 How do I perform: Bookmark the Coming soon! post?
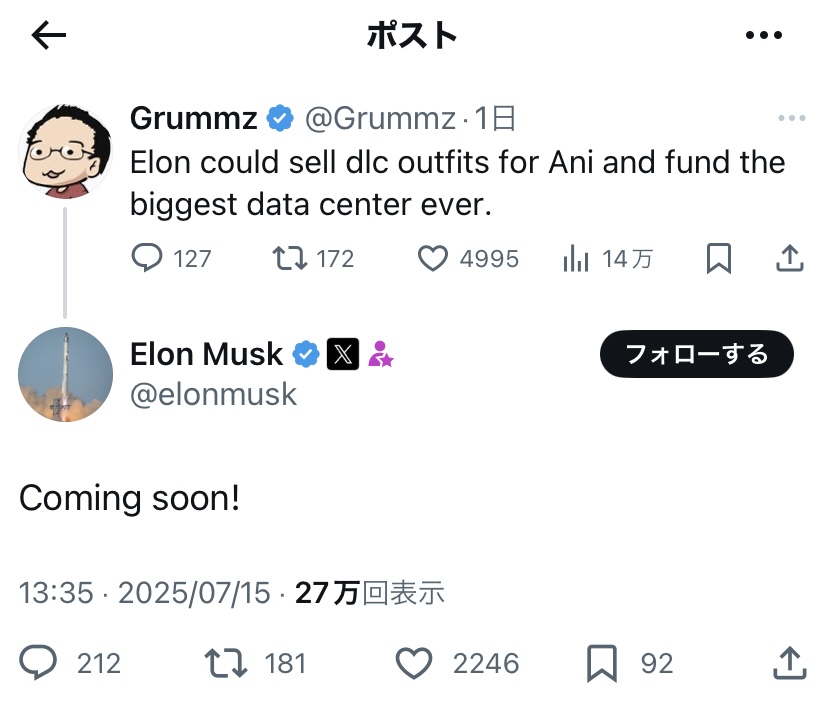601,662
